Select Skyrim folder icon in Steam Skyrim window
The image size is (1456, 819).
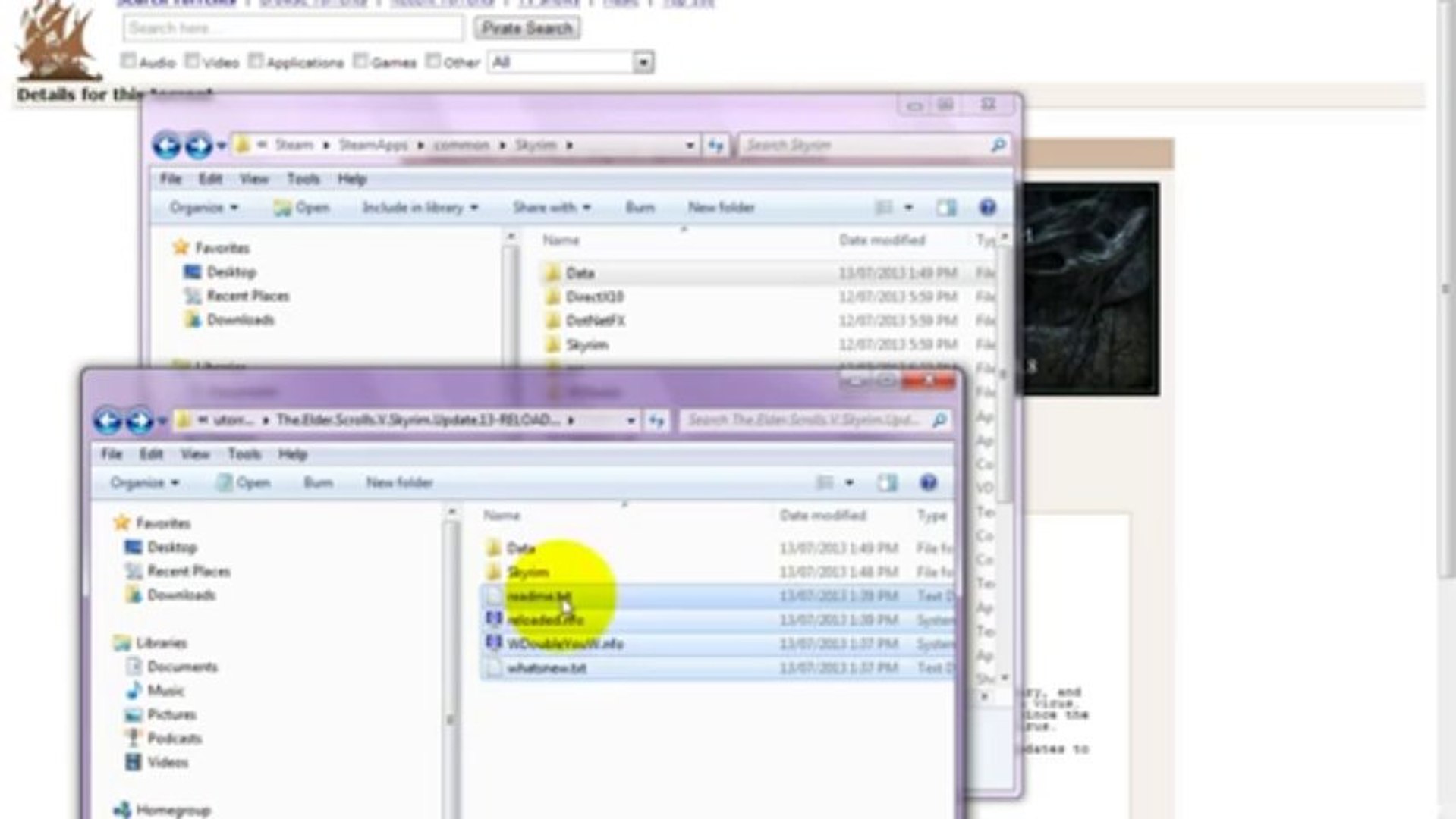(x=553, y=344)
